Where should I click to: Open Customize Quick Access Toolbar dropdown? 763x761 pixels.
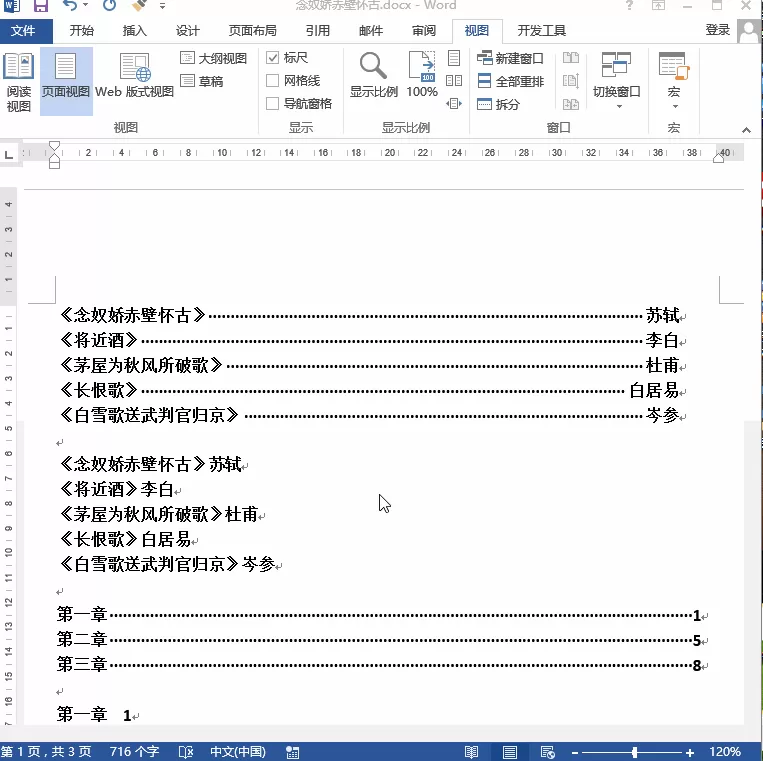pos(163,6)
